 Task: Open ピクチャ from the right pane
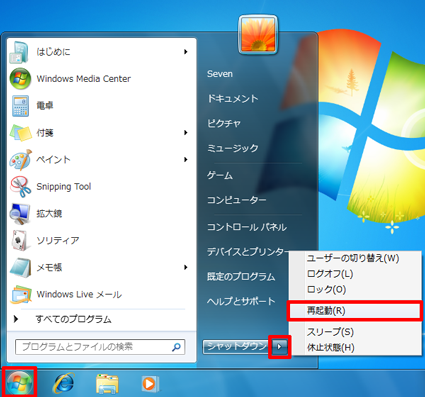coord(224,123)
